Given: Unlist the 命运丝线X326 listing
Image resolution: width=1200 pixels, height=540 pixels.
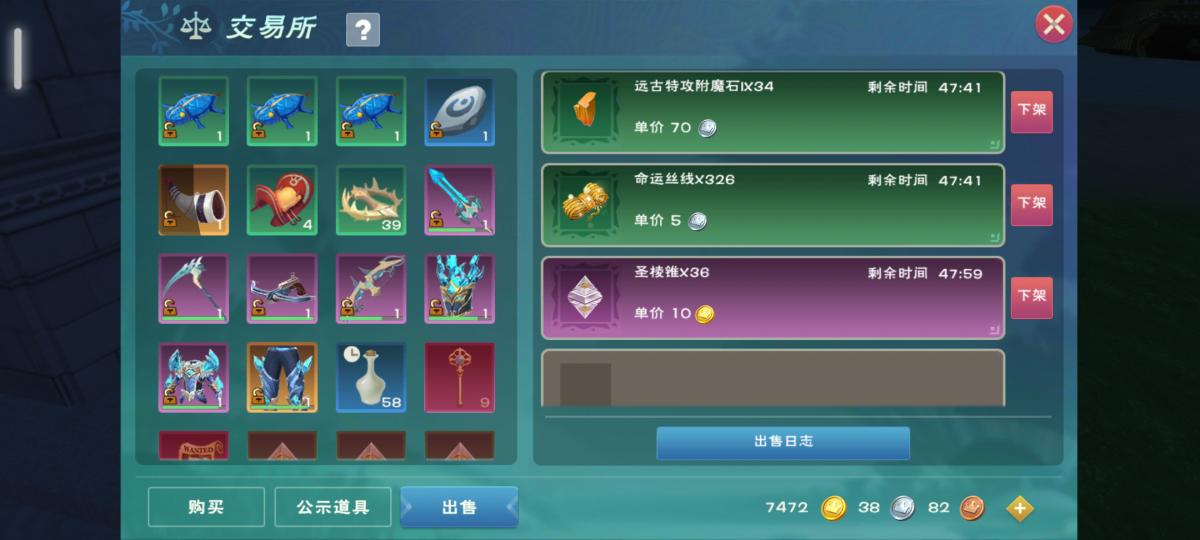Looking at the screenshot, I should coord(1031,204).
